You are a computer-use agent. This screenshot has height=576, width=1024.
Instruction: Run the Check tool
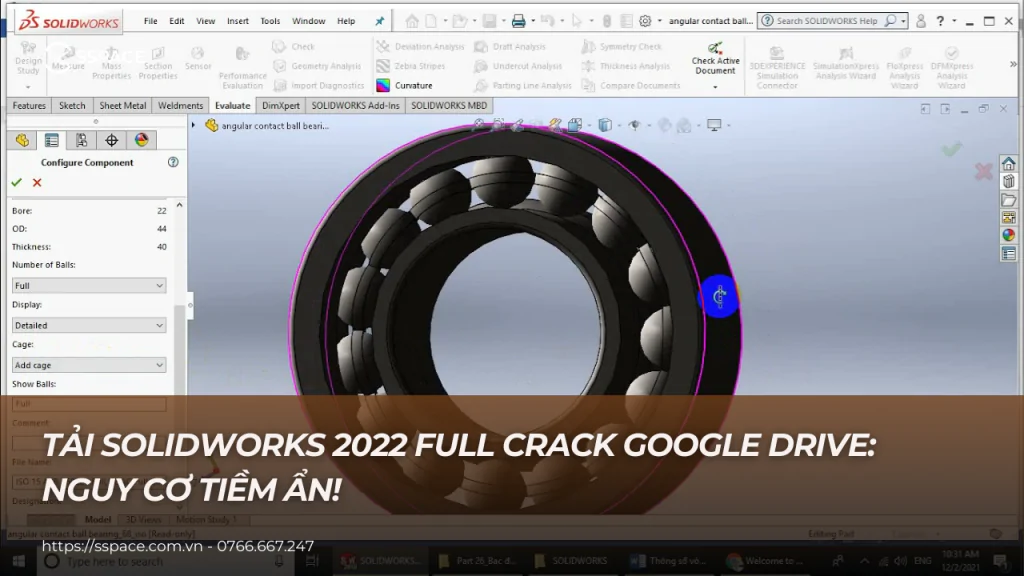(x=294, y=46)
